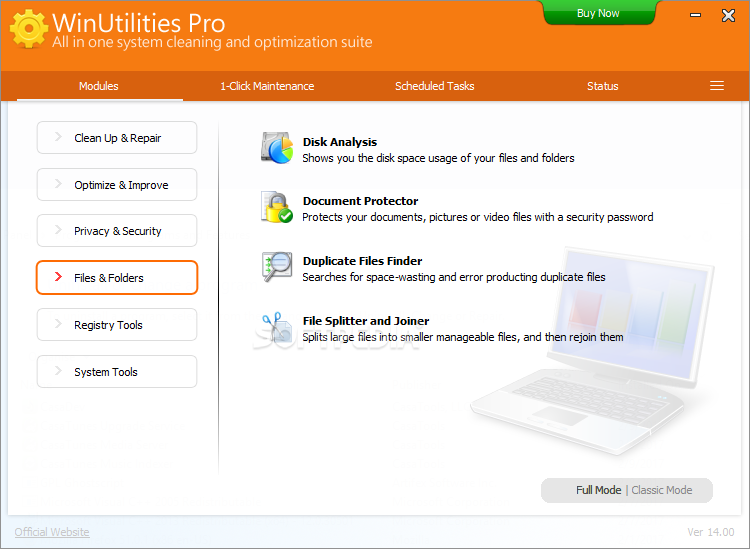The height and width of the screenshot is (549, 750).
Task: Open the Disk Analysis pie chart icon
Action: tap(277, 148)
